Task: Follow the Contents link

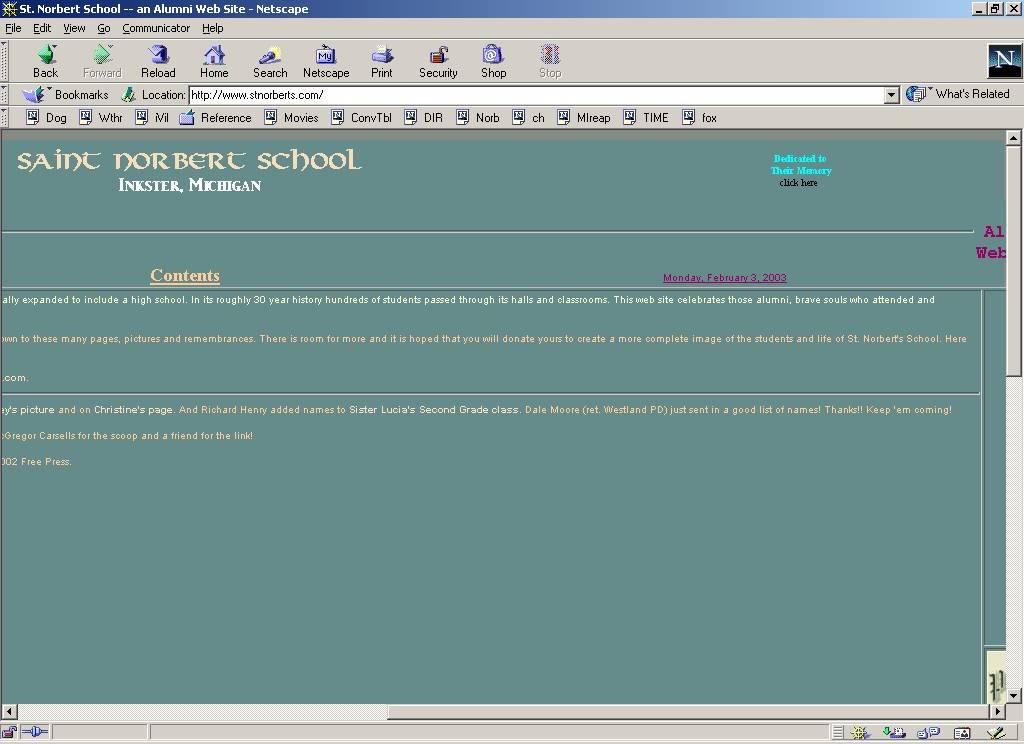Action: pyautogui.click(x=185, y=276)
